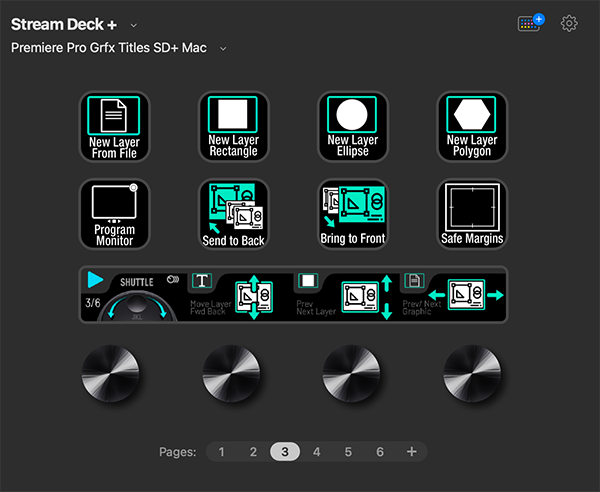Select the New Layer Polygon key
The width and height of the screenshot is (600, 492).
(x=472, y=127)
